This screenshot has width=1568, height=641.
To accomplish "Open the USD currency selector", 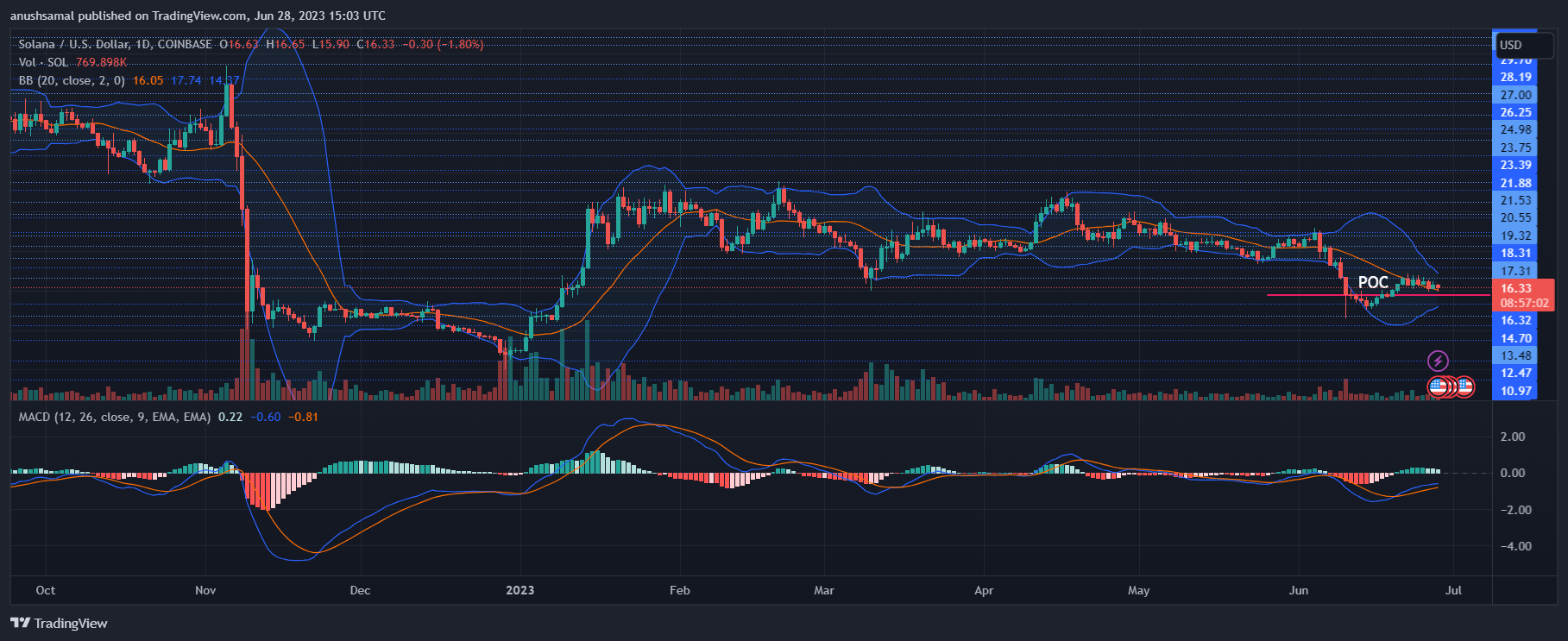I will coord(1525,45).
